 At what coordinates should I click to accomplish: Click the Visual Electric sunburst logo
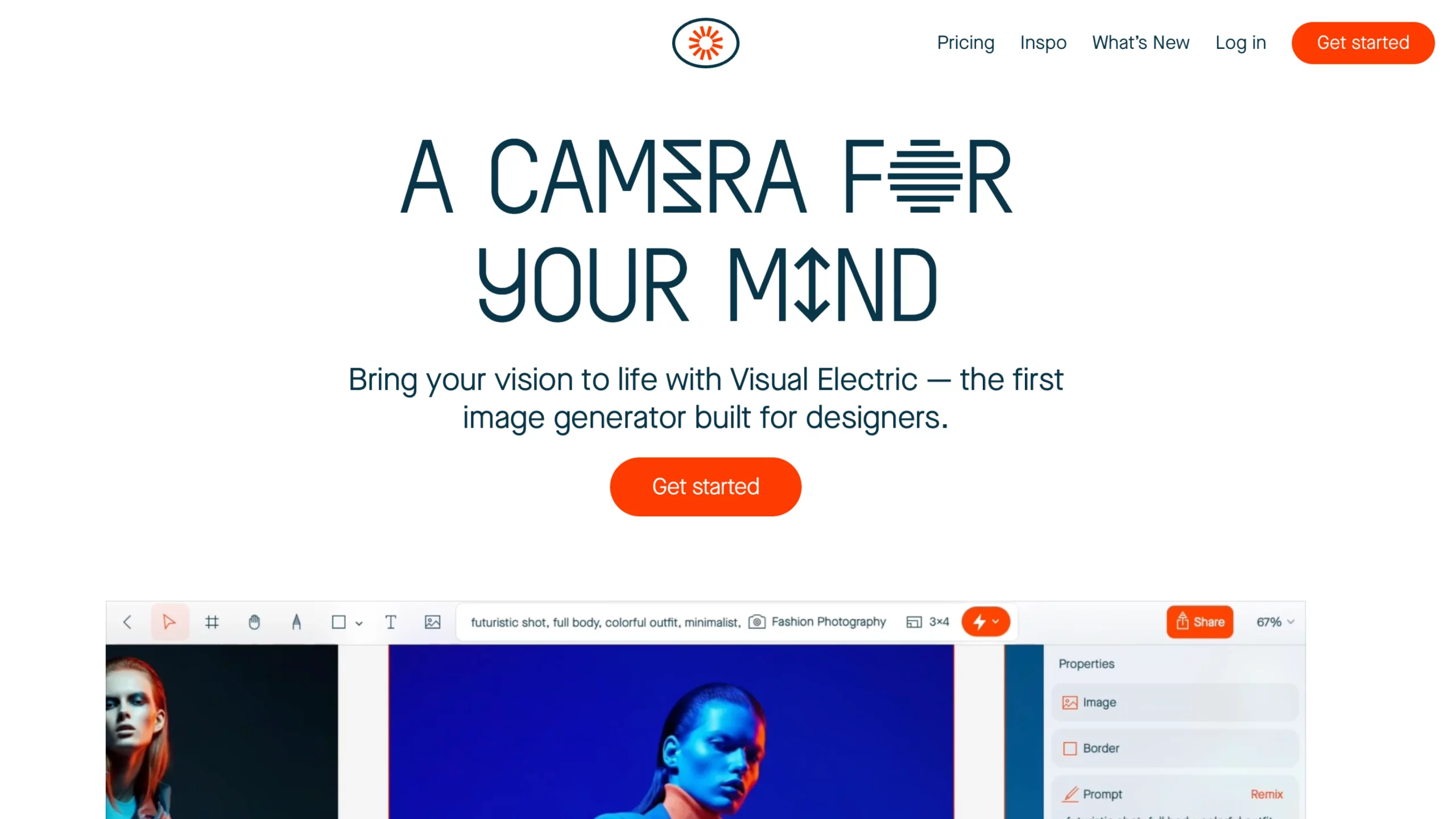pos(705,43)
